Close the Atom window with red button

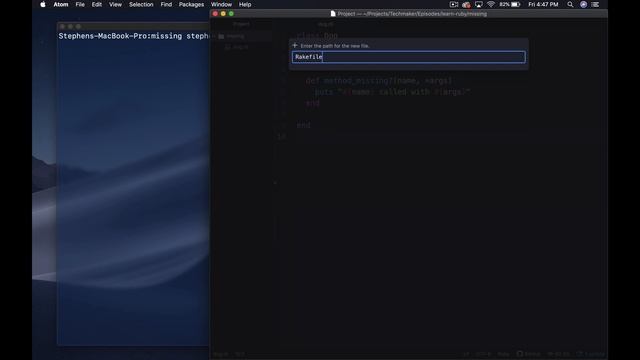tap(215, 13)
